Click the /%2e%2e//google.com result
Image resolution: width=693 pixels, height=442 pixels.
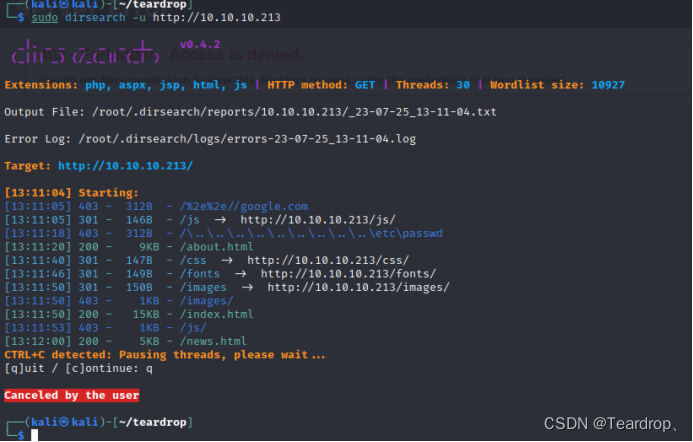244,206
